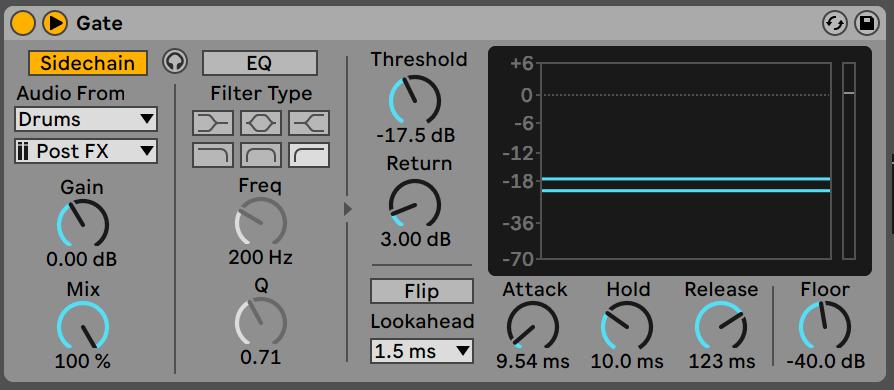
Task: Select the band-pass filter type icon
Action: click(x=261, y=155)
